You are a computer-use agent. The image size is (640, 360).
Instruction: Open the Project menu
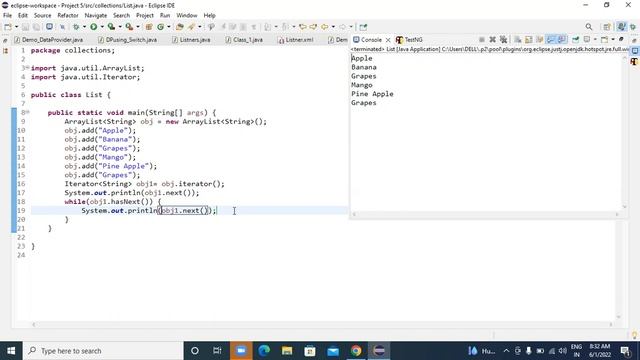(x=144, y=16)
